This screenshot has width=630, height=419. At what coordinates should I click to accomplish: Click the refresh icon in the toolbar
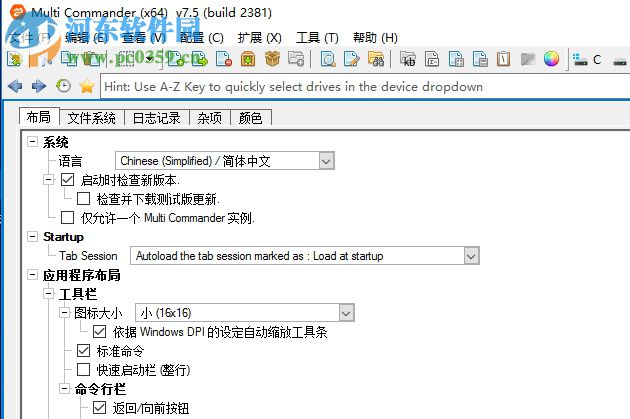pyautogui.click(x=15, y=59)
